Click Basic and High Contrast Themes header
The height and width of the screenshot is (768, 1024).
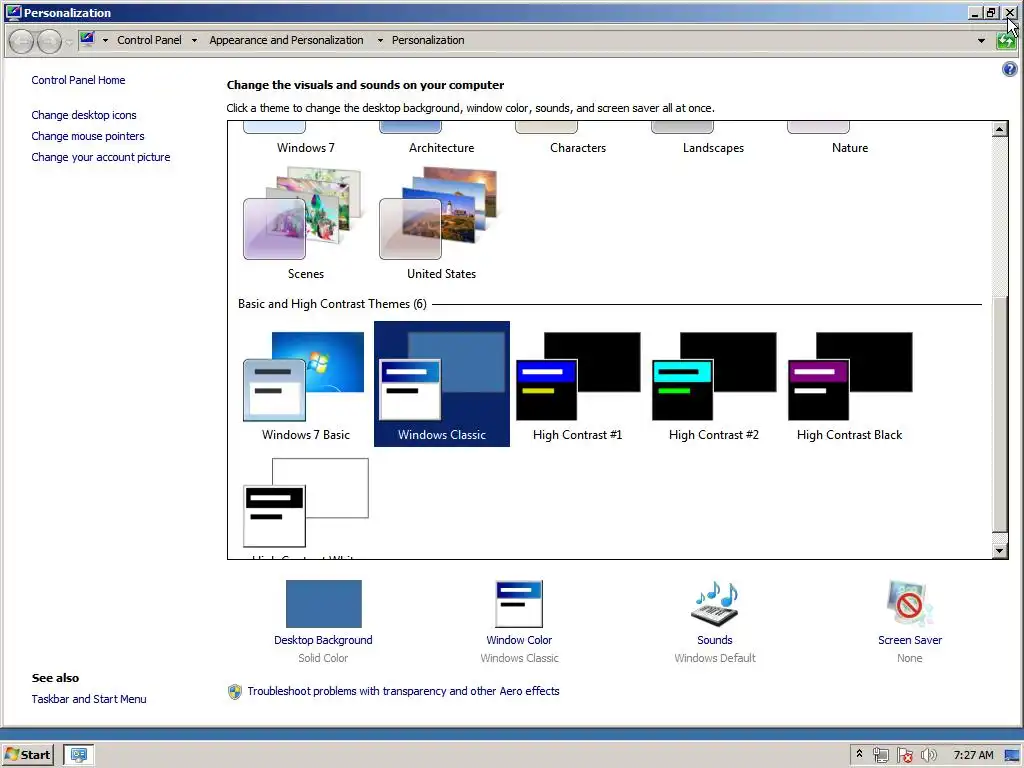332,304
